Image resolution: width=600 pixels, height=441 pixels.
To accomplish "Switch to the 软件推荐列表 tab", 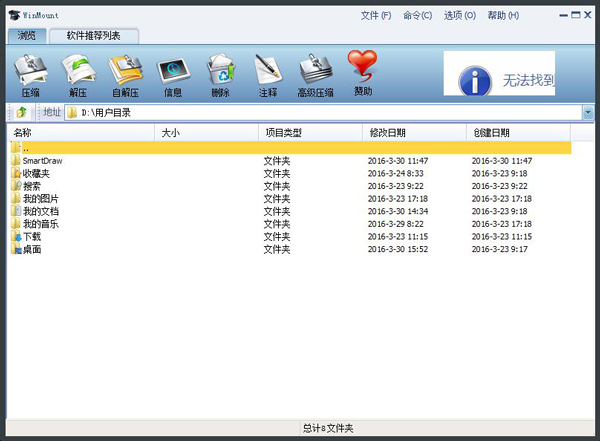I will click(x=93, y=36).
